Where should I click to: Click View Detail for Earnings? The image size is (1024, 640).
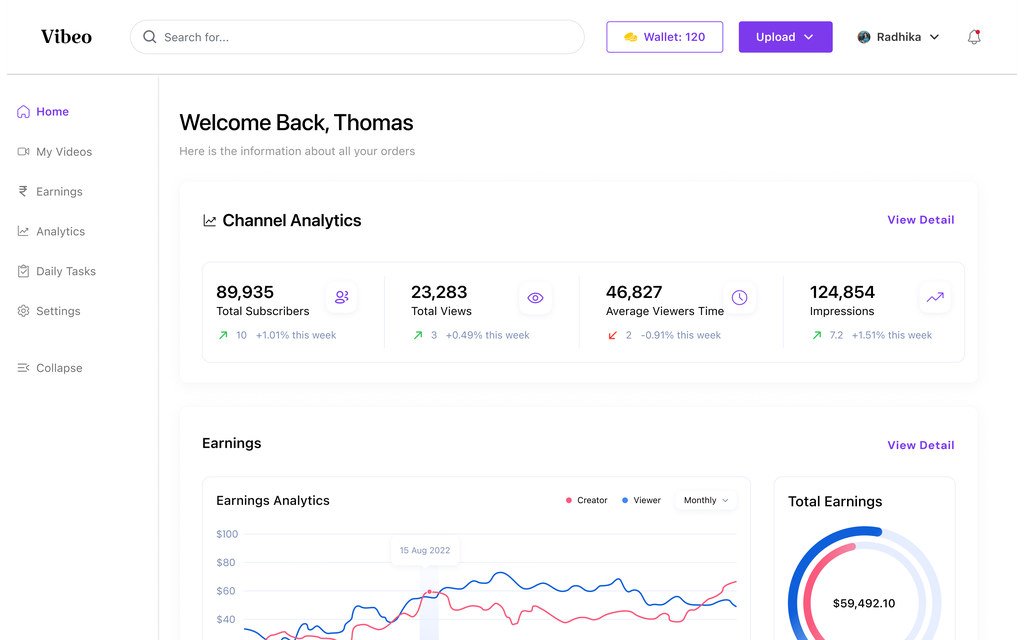[921, 445]
